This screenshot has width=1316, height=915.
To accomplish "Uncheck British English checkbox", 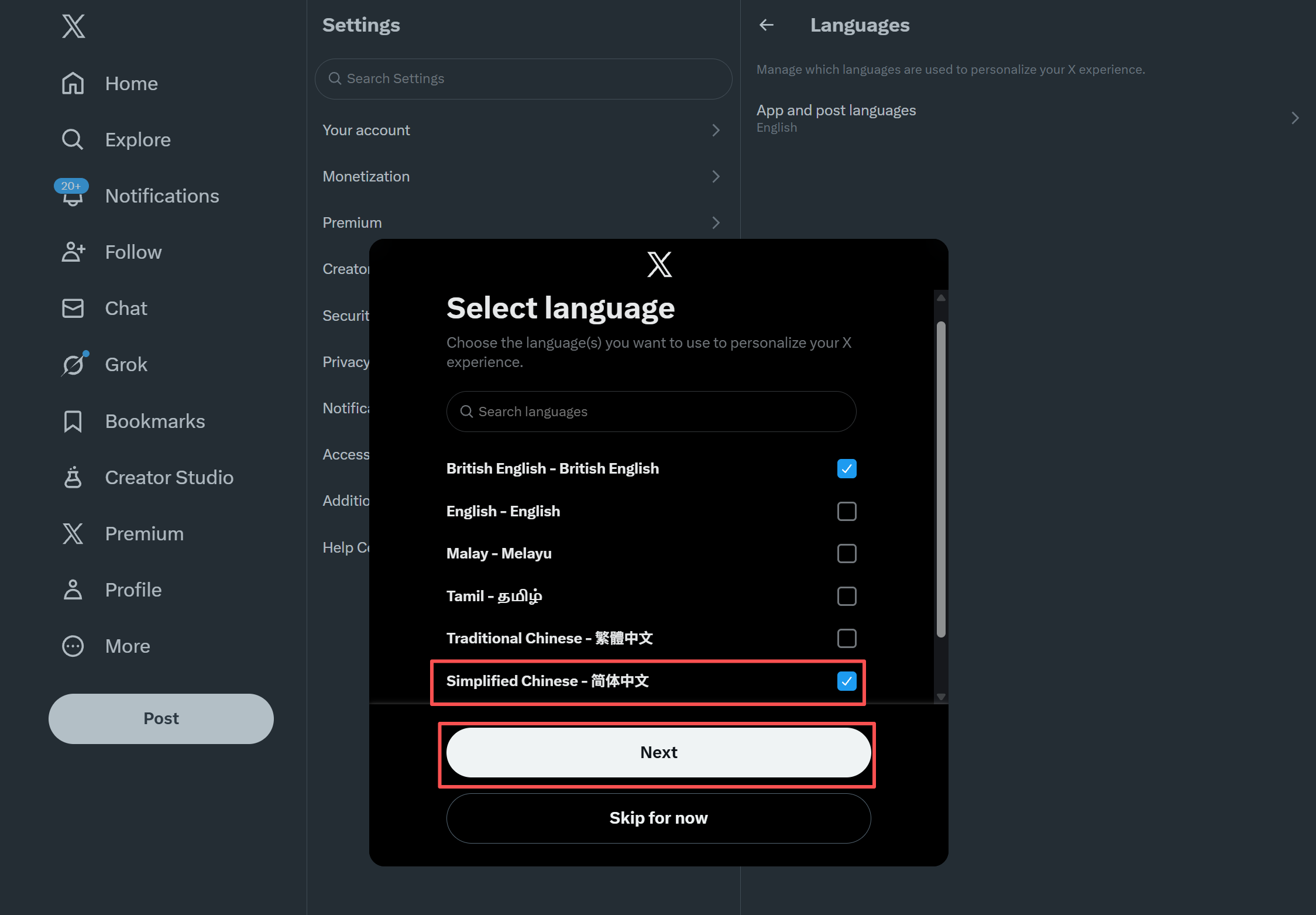I will click(847, 468).
